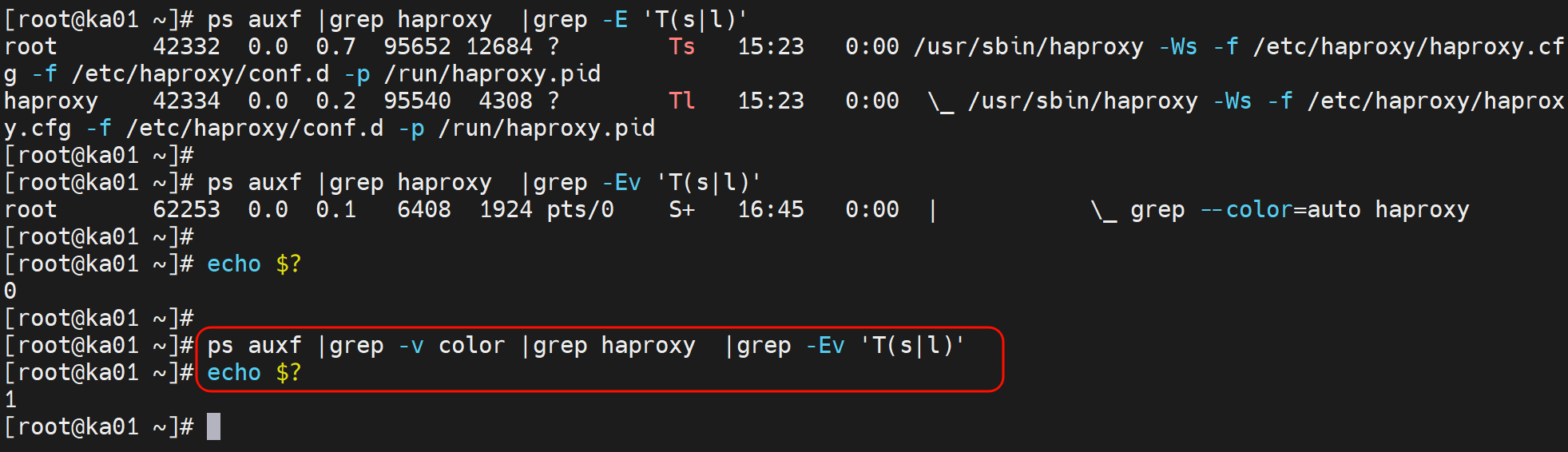Screen dimensions: 1568x452
Task: Click the 4308 RSS memory value
Action: tap(505, 101)
